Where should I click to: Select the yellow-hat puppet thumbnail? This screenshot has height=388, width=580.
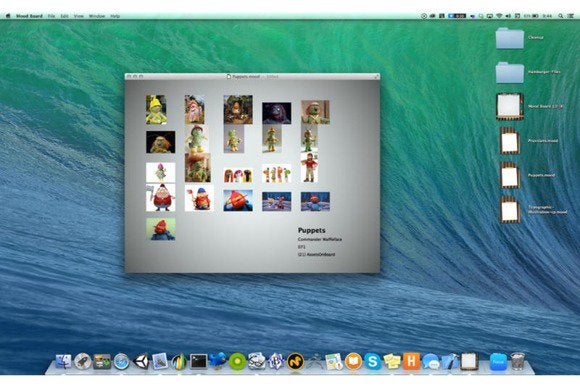(156, 109)
